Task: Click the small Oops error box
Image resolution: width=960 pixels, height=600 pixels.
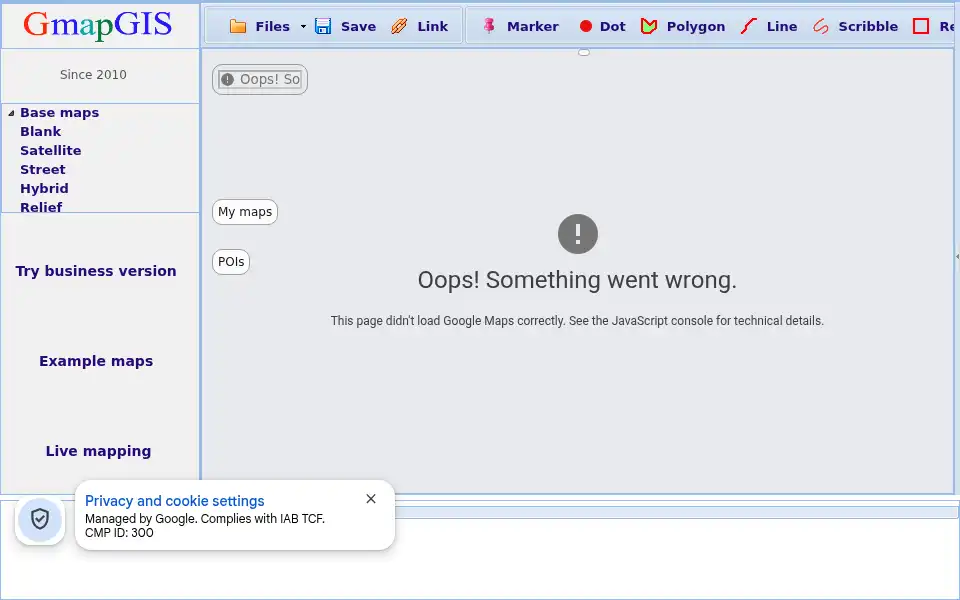Action: (x=260, y=80)
